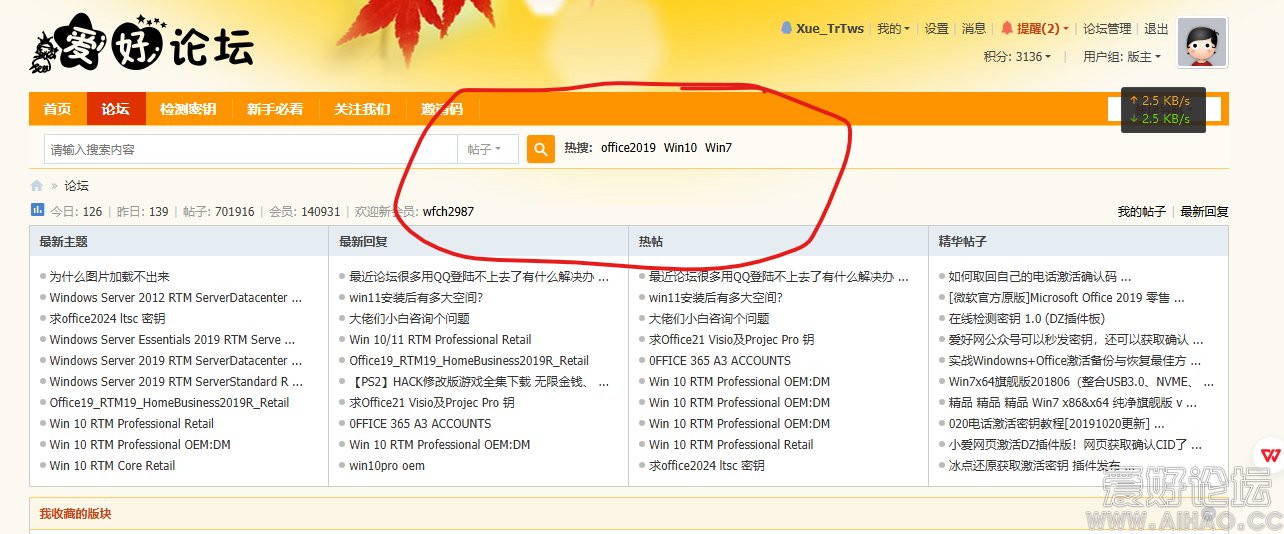The image size is (1284, 534).
Task: Open the 首页 navigation tab
Action: (58, 109)
